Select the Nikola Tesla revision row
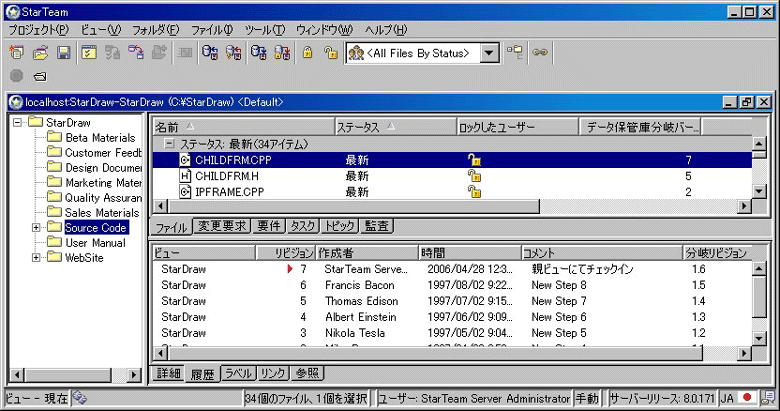Viewport: 780px width, 411px height. pos(452,333)
